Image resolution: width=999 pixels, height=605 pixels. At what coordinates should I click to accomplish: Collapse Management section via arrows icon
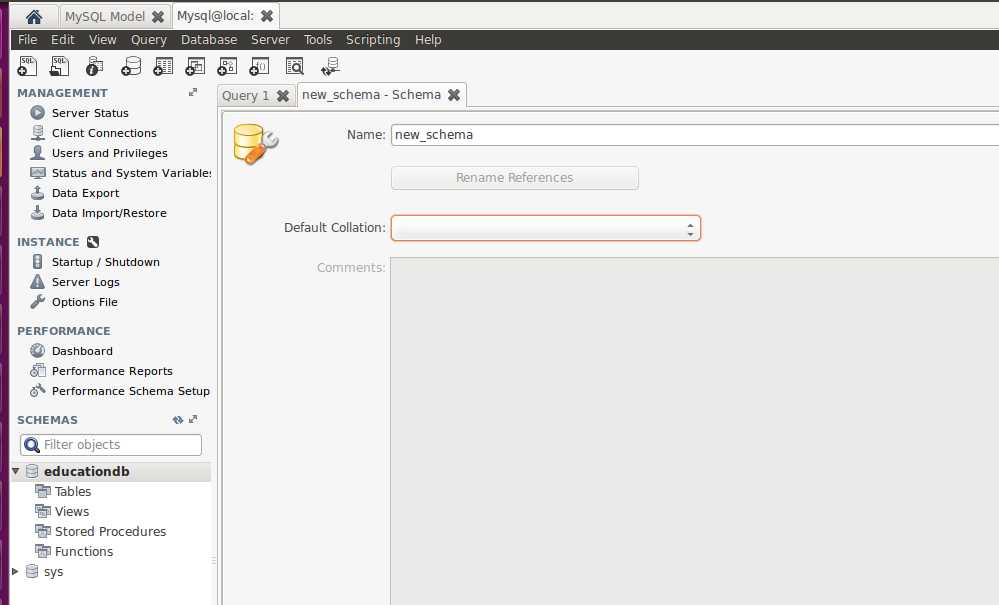click(193, 92)
